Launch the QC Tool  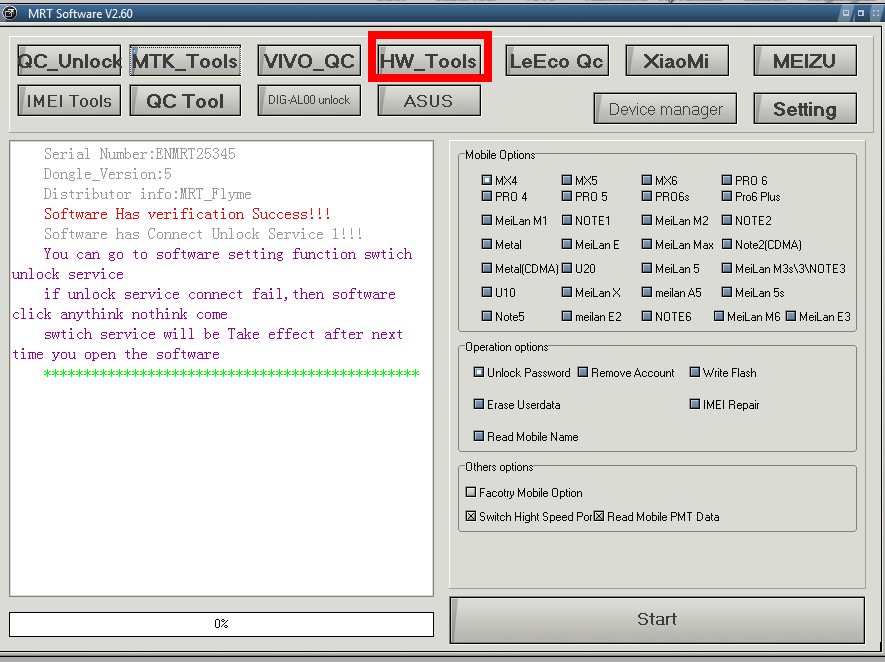coord(185,100)
